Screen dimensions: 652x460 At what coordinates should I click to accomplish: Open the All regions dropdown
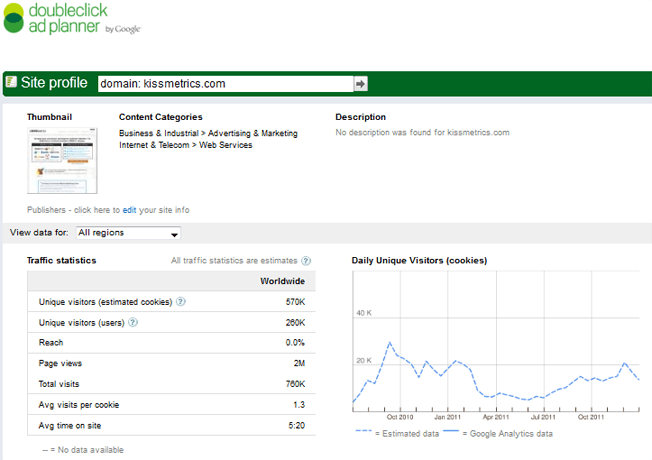click(128, 233)
